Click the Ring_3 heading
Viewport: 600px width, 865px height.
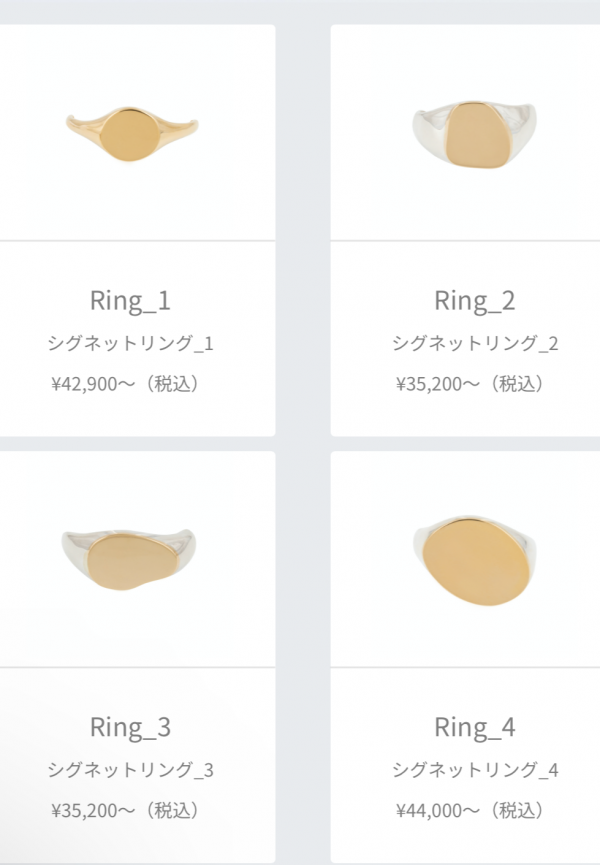(x=130, y=726)
